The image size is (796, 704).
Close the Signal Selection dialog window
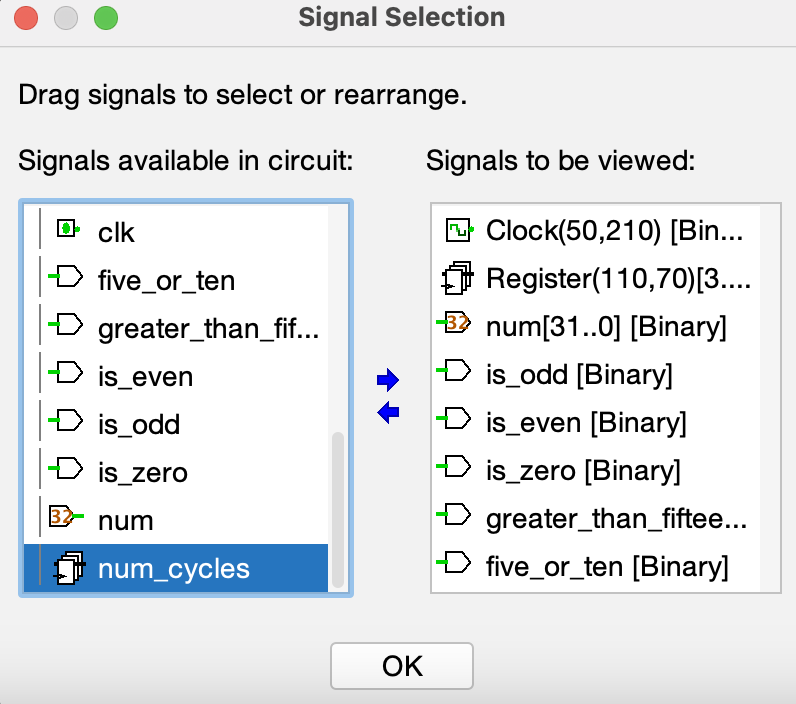click(x=26, y=17)
